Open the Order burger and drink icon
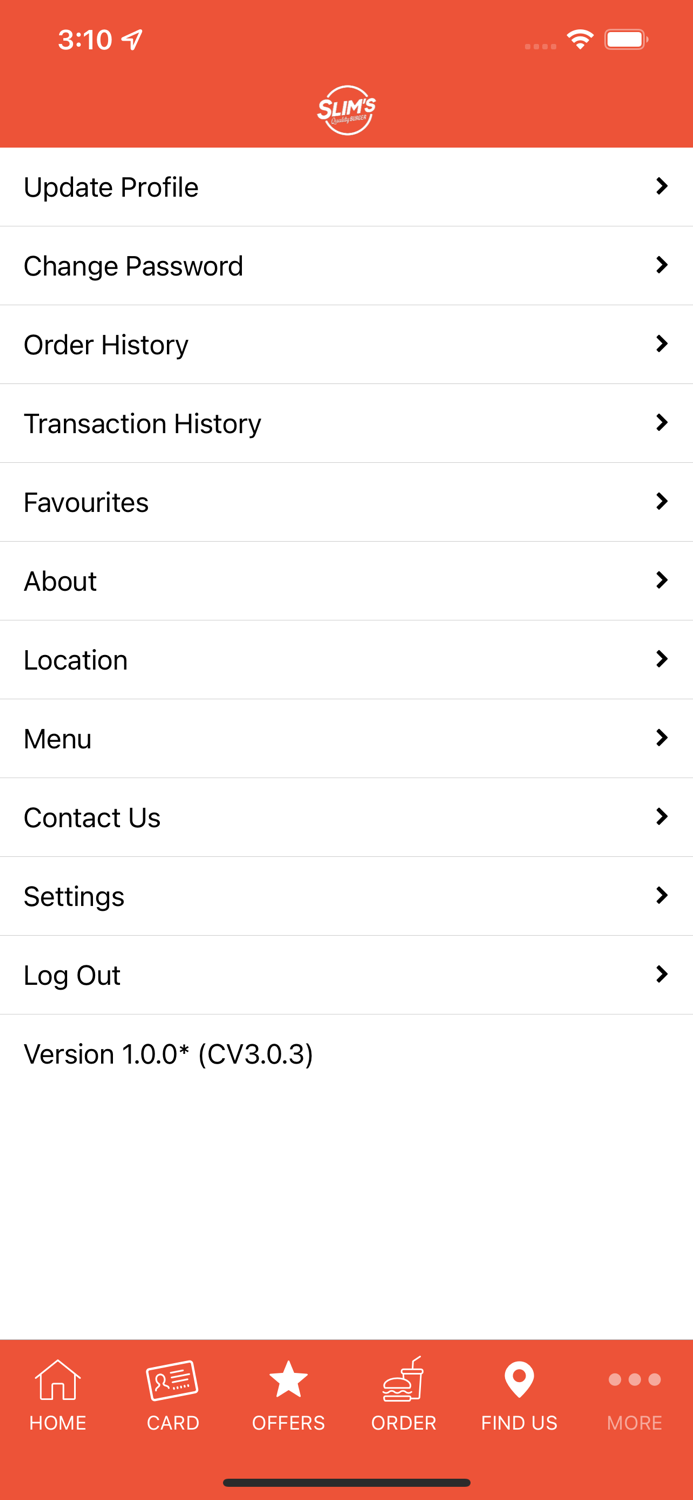Image resolution: width=693 pixels, height=1500 pixels. (404, 1381)
